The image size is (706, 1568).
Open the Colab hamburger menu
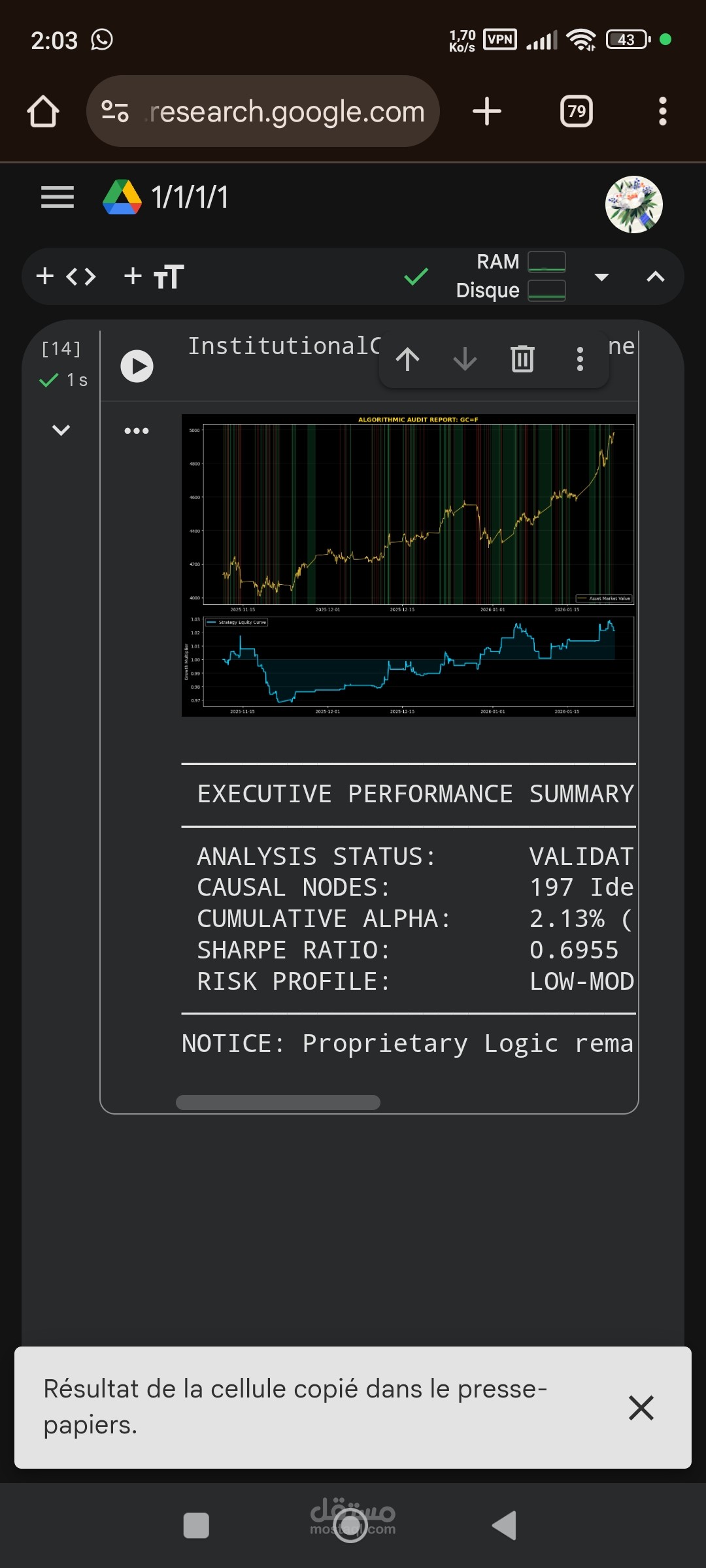58,197
